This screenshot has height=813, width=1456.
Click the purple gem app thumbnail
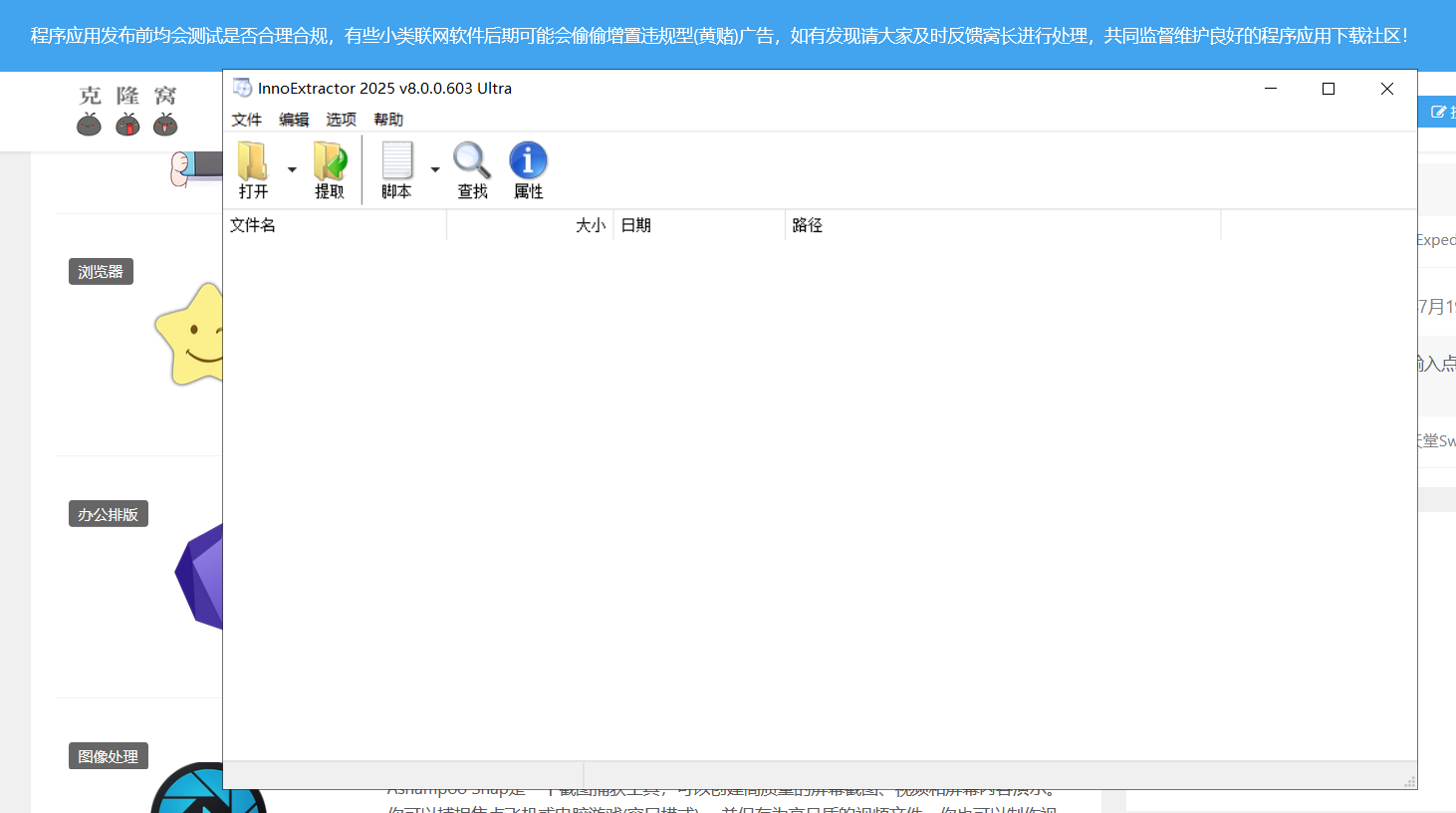click(199, 577)
